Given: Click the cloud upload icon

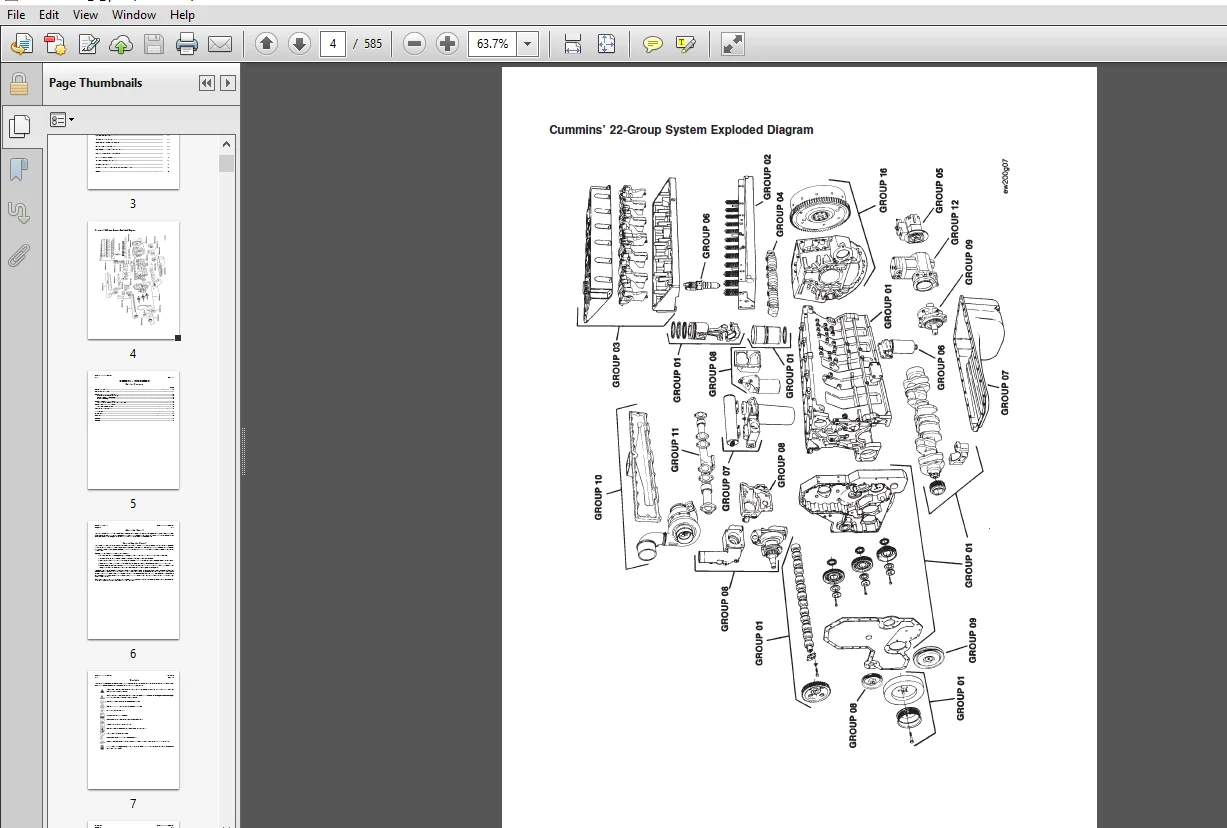Looking at the screenshot, I should (x=121, y=44).
